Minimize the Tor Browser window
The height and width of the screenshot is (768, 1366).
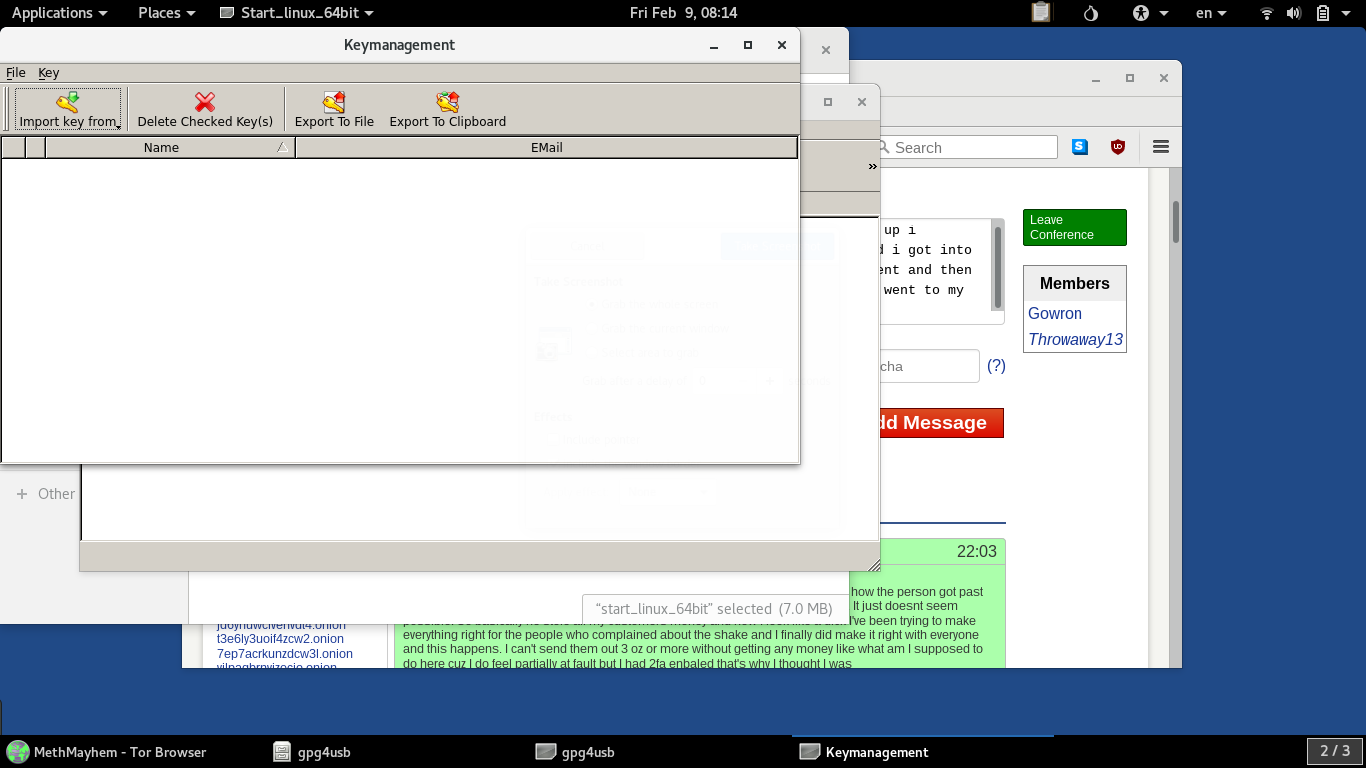(1096, 78)
